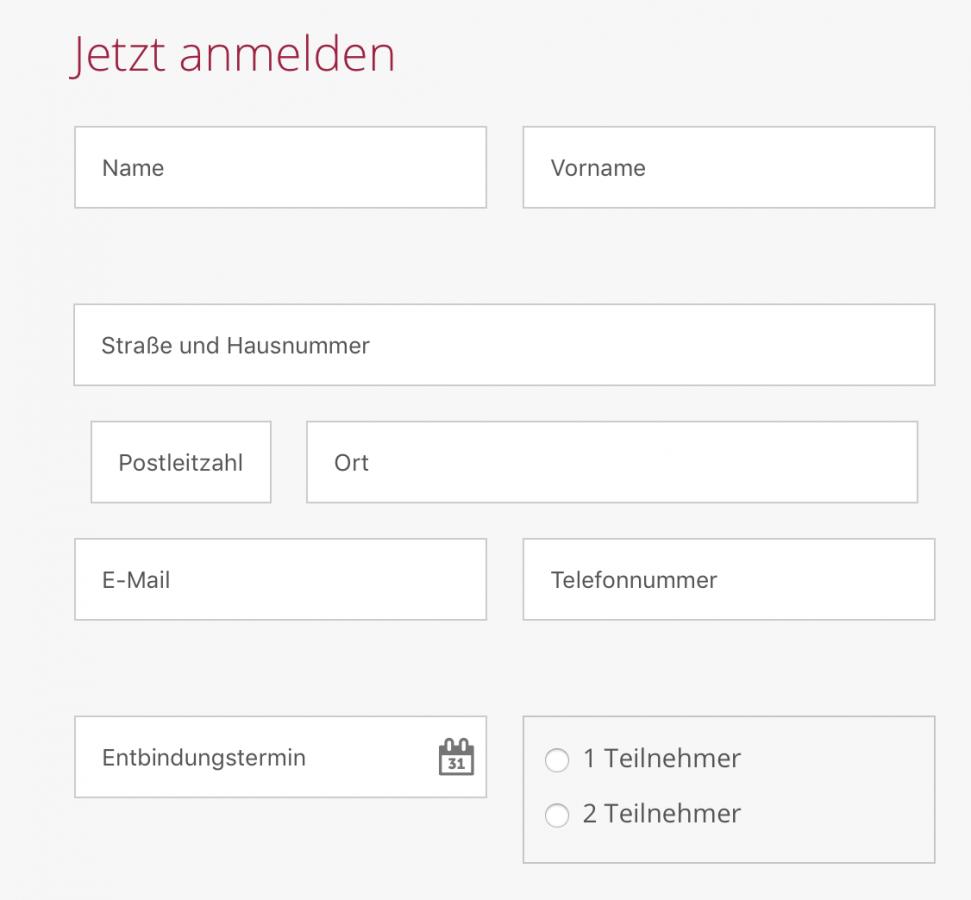Click the '2 Teilnehmer' label text
The height and width of the screenshot is (900, 971).
[x=662, y=814]
